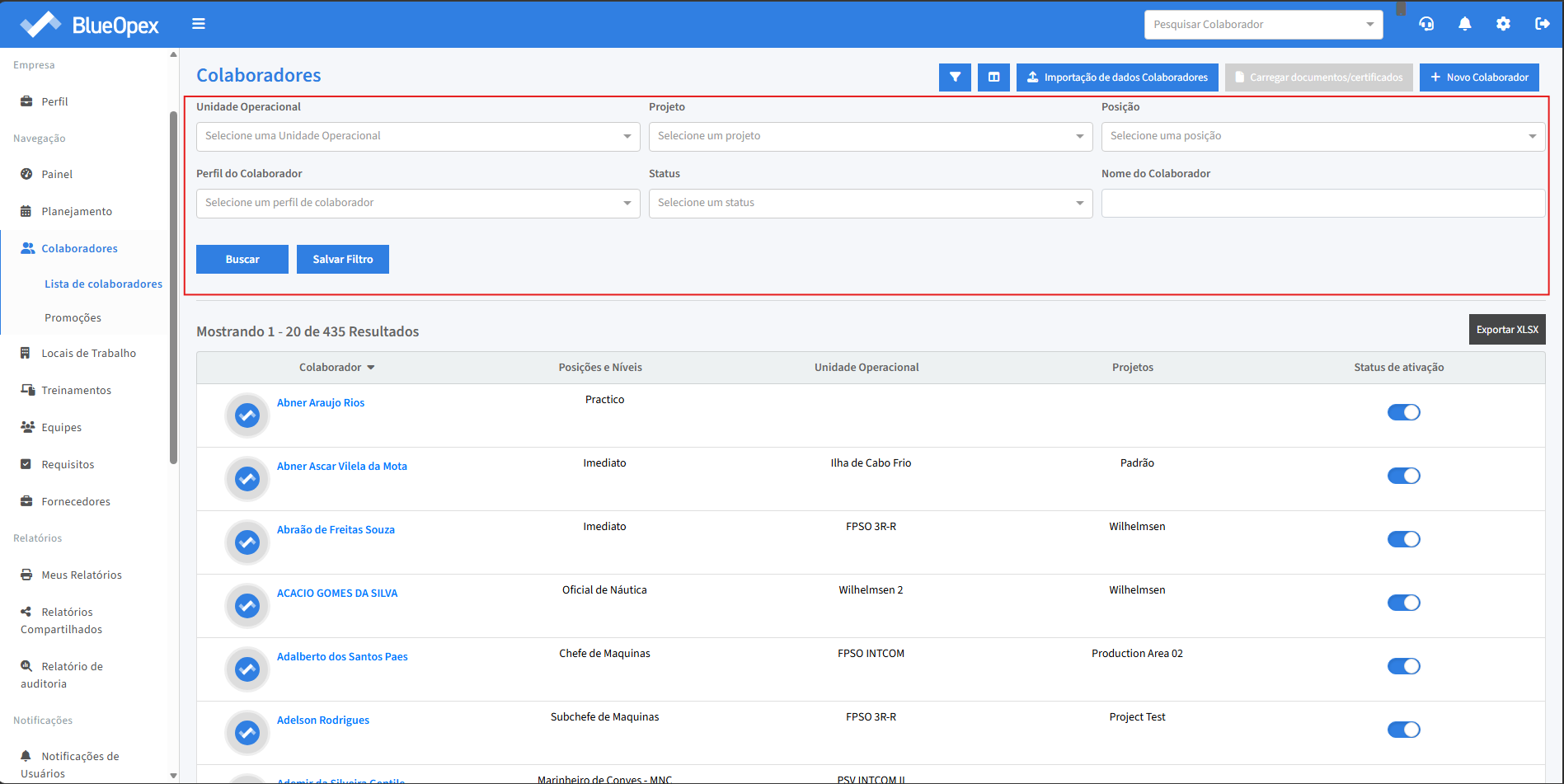Click ACACIO GOMES DA SILVA avatar
This screenshot has height=784, width=1564.
(247, 606)
